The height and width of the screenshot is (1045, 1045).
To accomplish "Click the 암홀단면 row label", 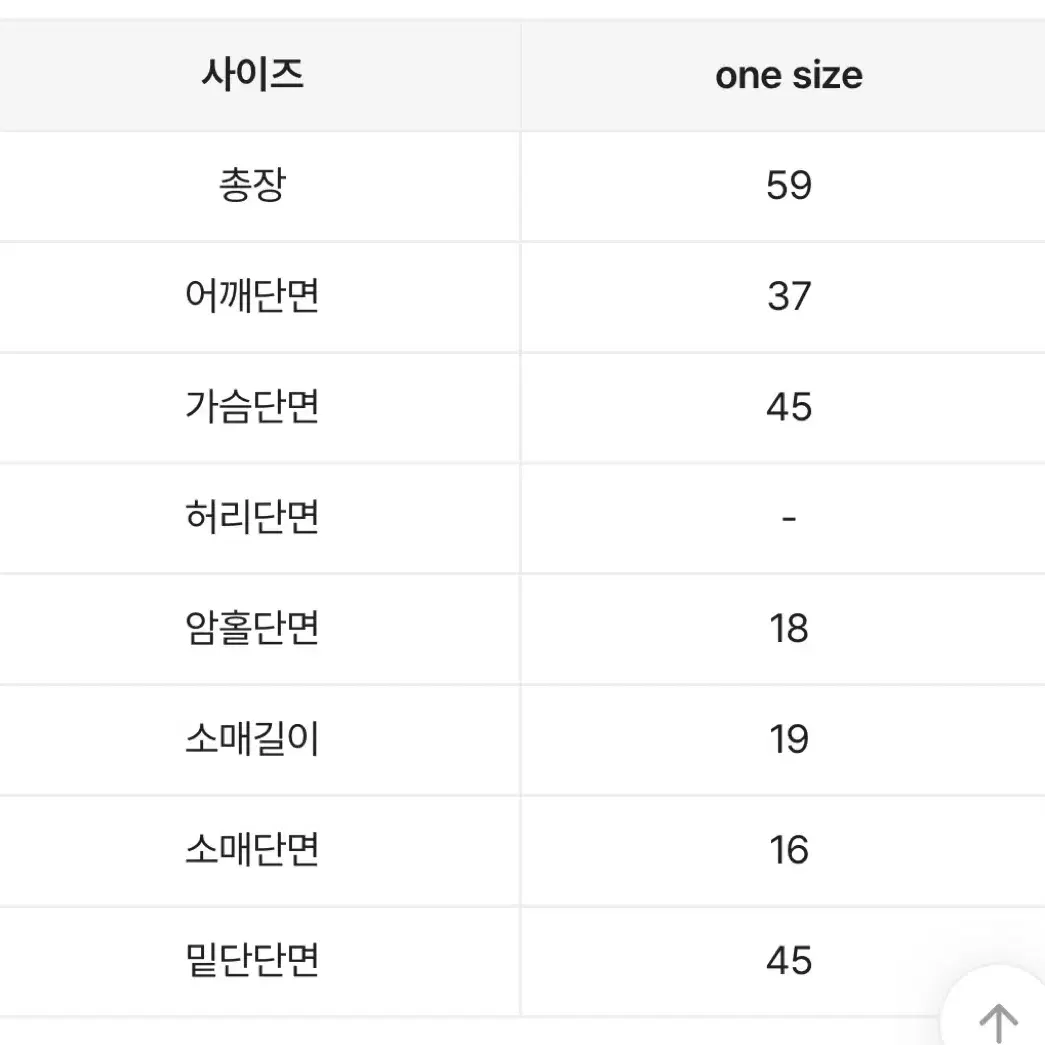I will coord(253,628).
